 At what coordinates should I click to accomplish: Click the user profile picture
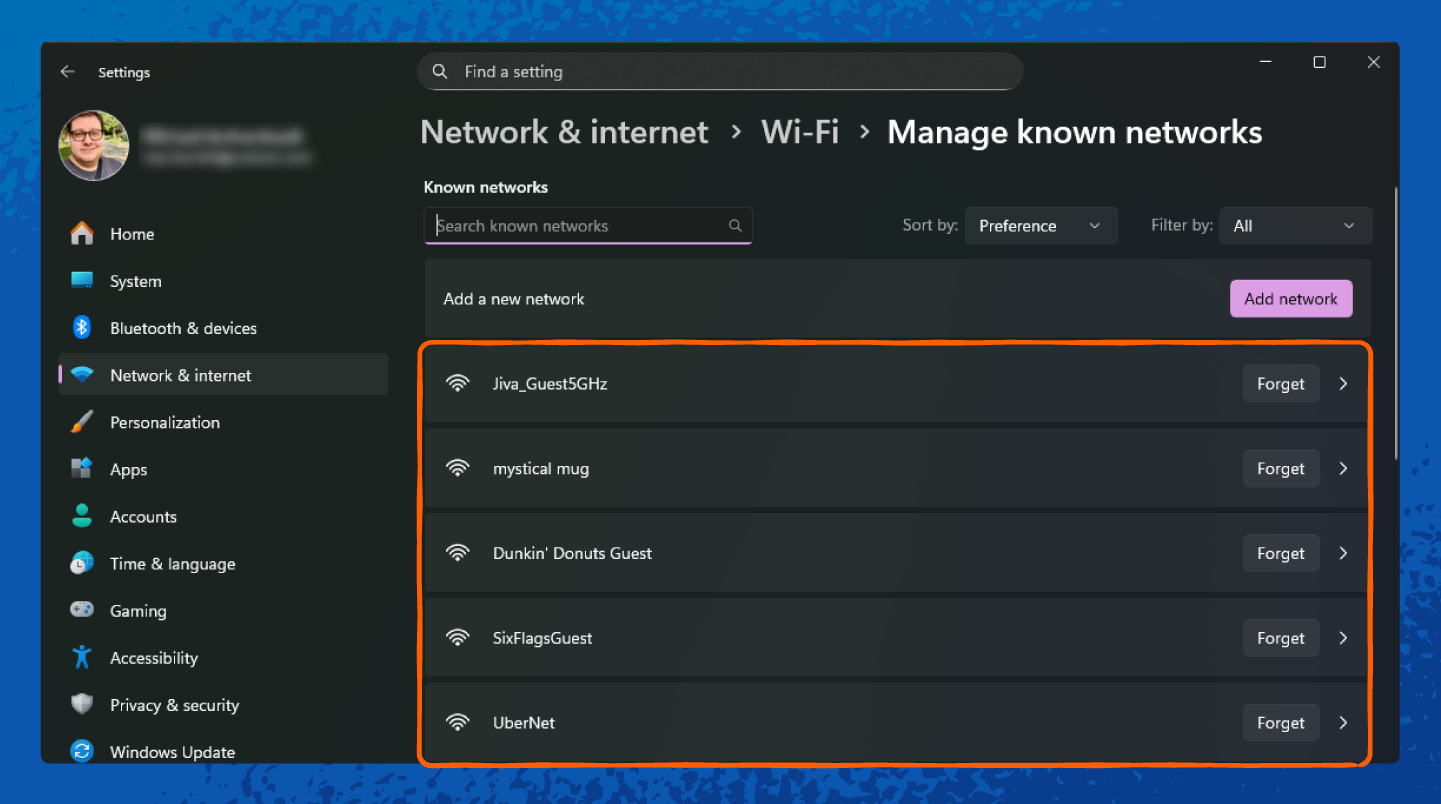(x=94, y=146)
